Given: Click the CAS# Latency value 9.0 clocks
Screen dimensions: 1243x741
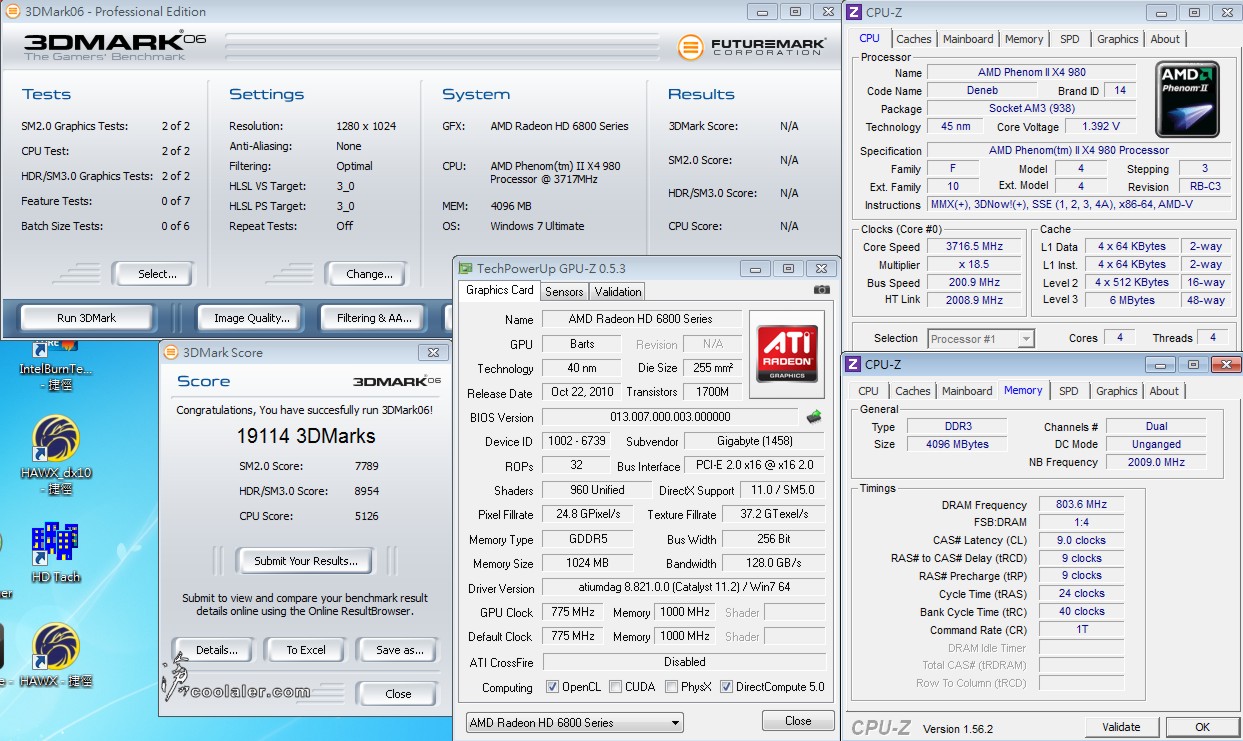Looking at the screenshot, I should (1081, 540).
